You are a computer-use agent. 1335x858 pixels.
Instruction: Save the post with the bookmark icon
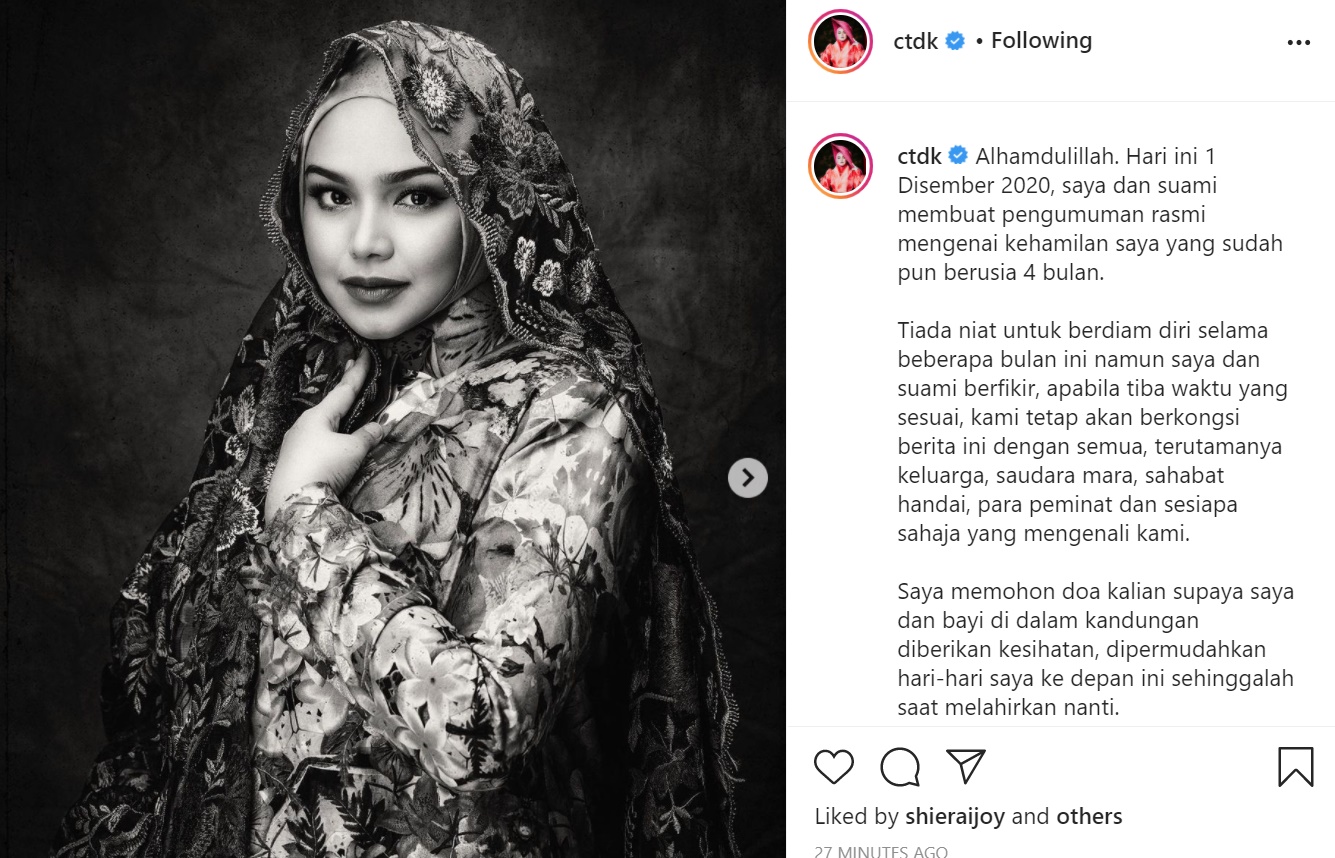pyautogui.click(x=1295, y=767)
